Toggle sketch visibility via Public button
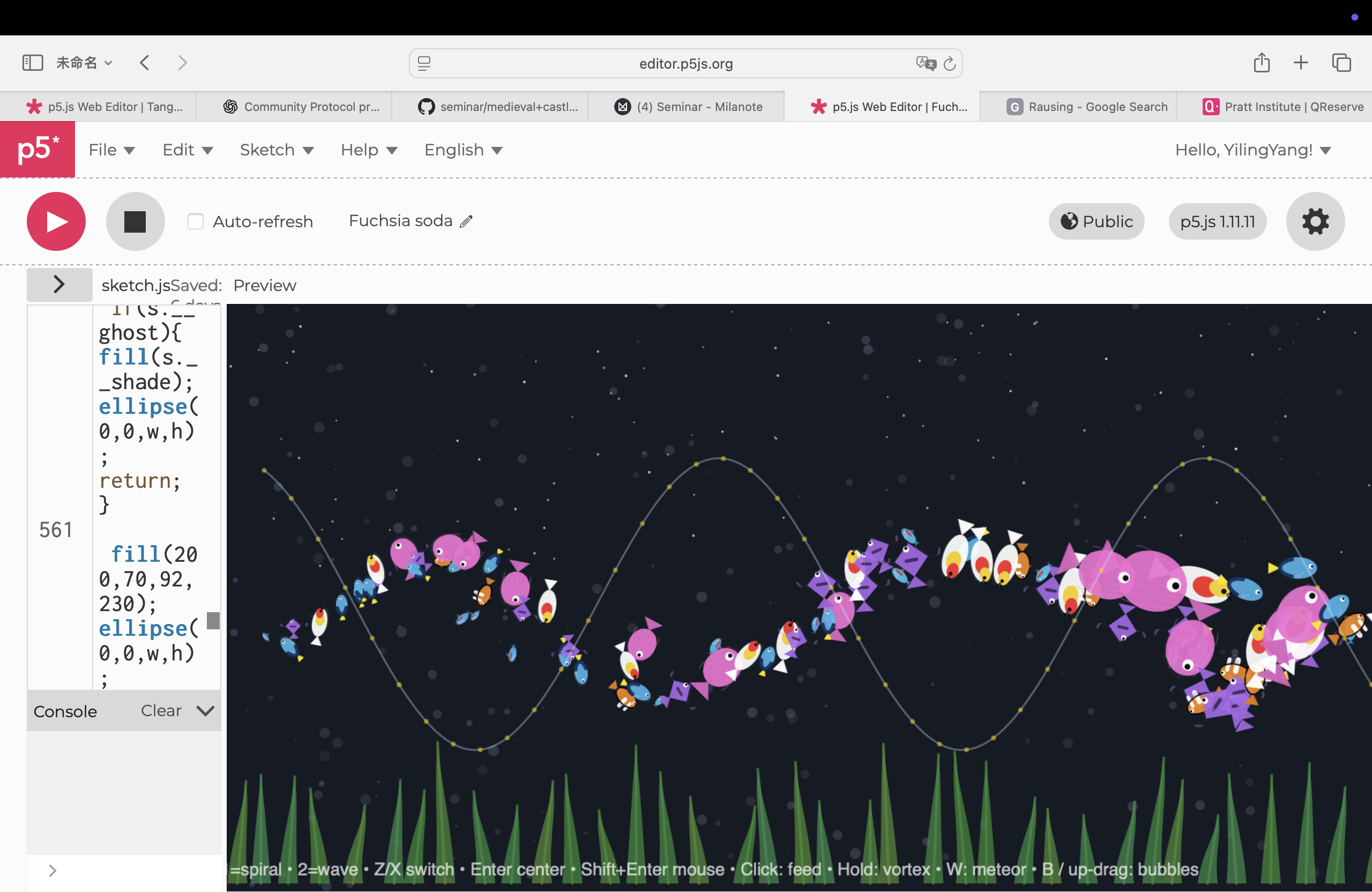The height and width of the screenshot is (892, 1372). pyautogui.click(x=1096, y=221)
